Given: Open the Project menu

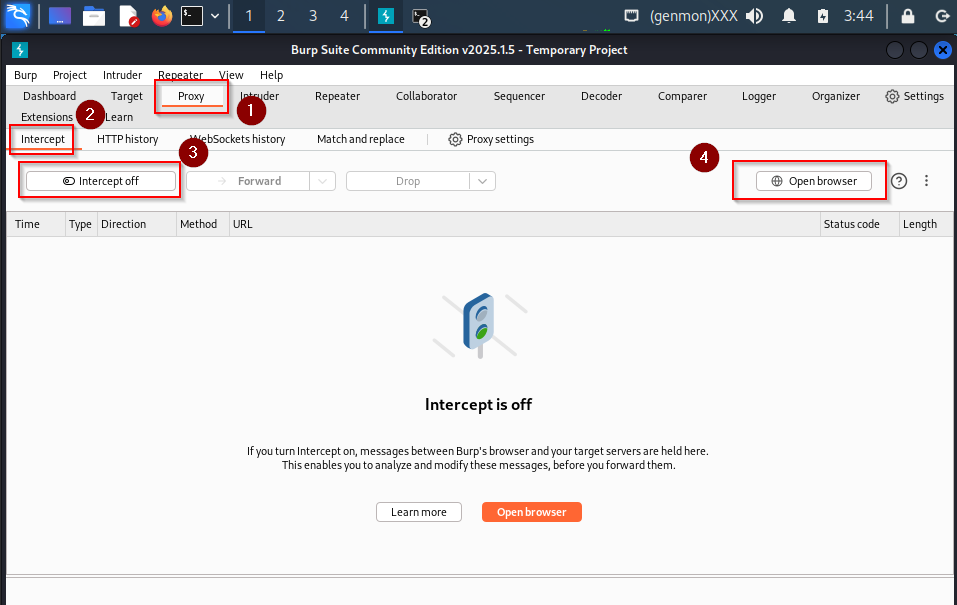Looking at the screenshot, I should [x=70, y=75].
